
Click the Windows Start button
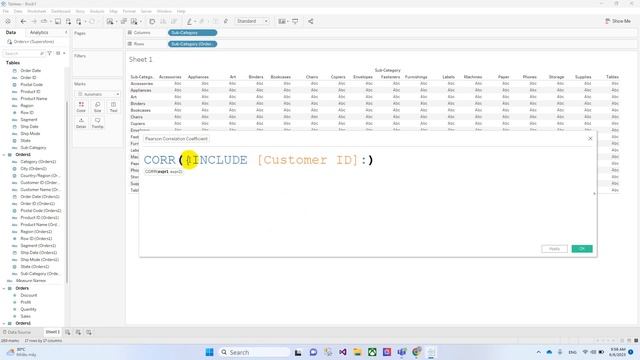[209, 352]
